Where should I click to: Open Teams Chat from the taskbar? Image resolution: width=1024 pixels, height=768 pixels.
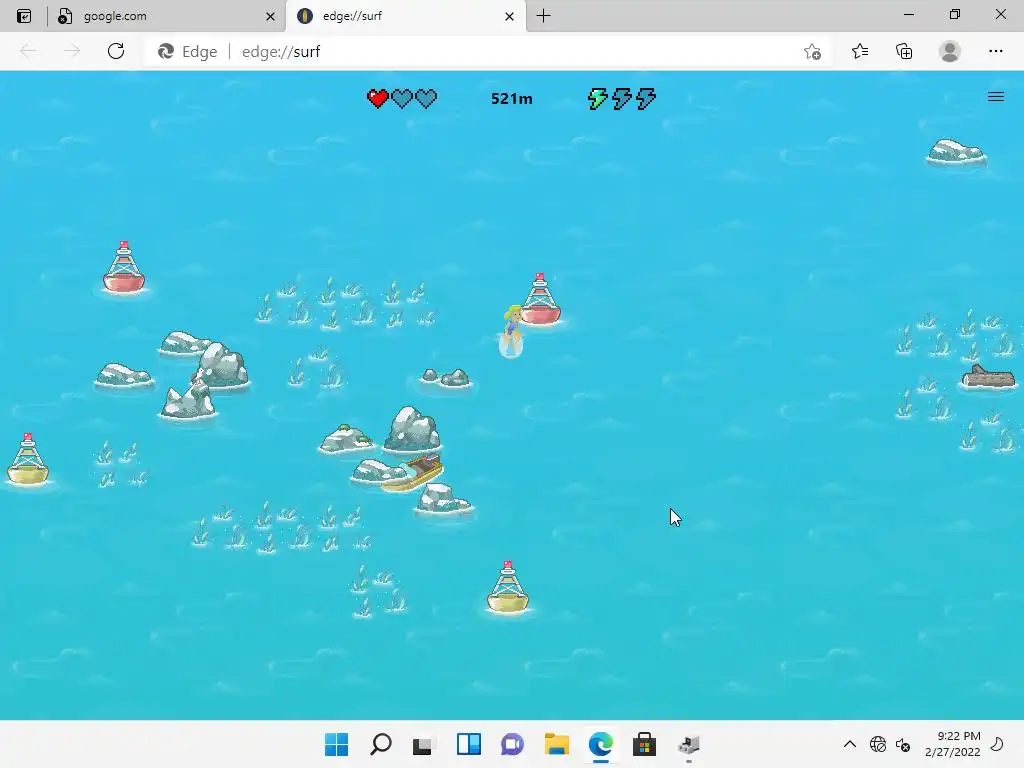click(x=512, y=744)
